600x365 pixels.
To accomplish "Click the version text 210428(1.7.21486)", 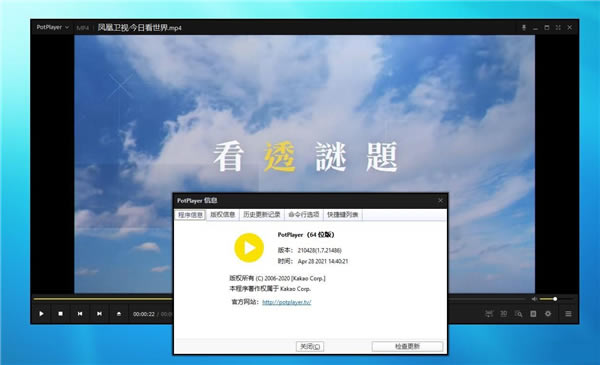I will (x=320, y=250).
